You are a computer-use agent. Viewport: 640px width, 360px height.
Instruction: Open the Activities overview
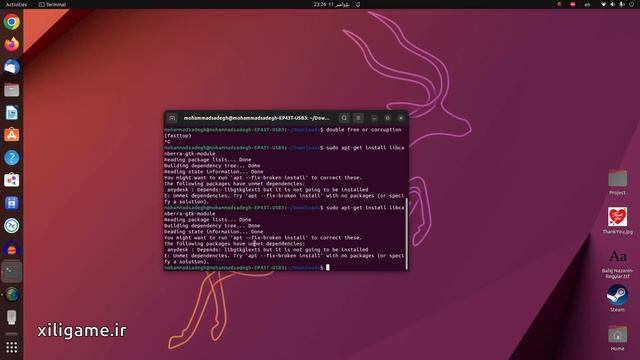point(16,4)
